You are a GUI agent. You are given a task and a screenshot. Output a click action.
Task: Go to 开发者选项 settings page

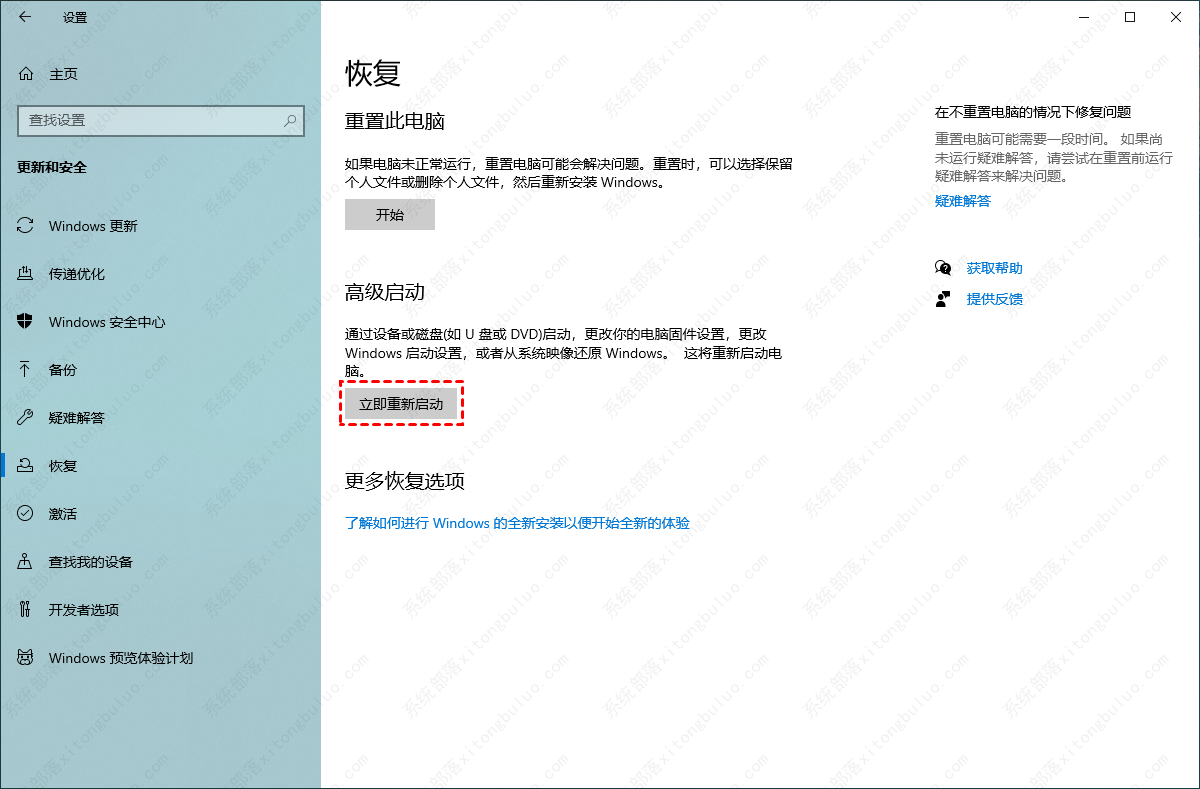pyautogui.click(x=83, y=610)
